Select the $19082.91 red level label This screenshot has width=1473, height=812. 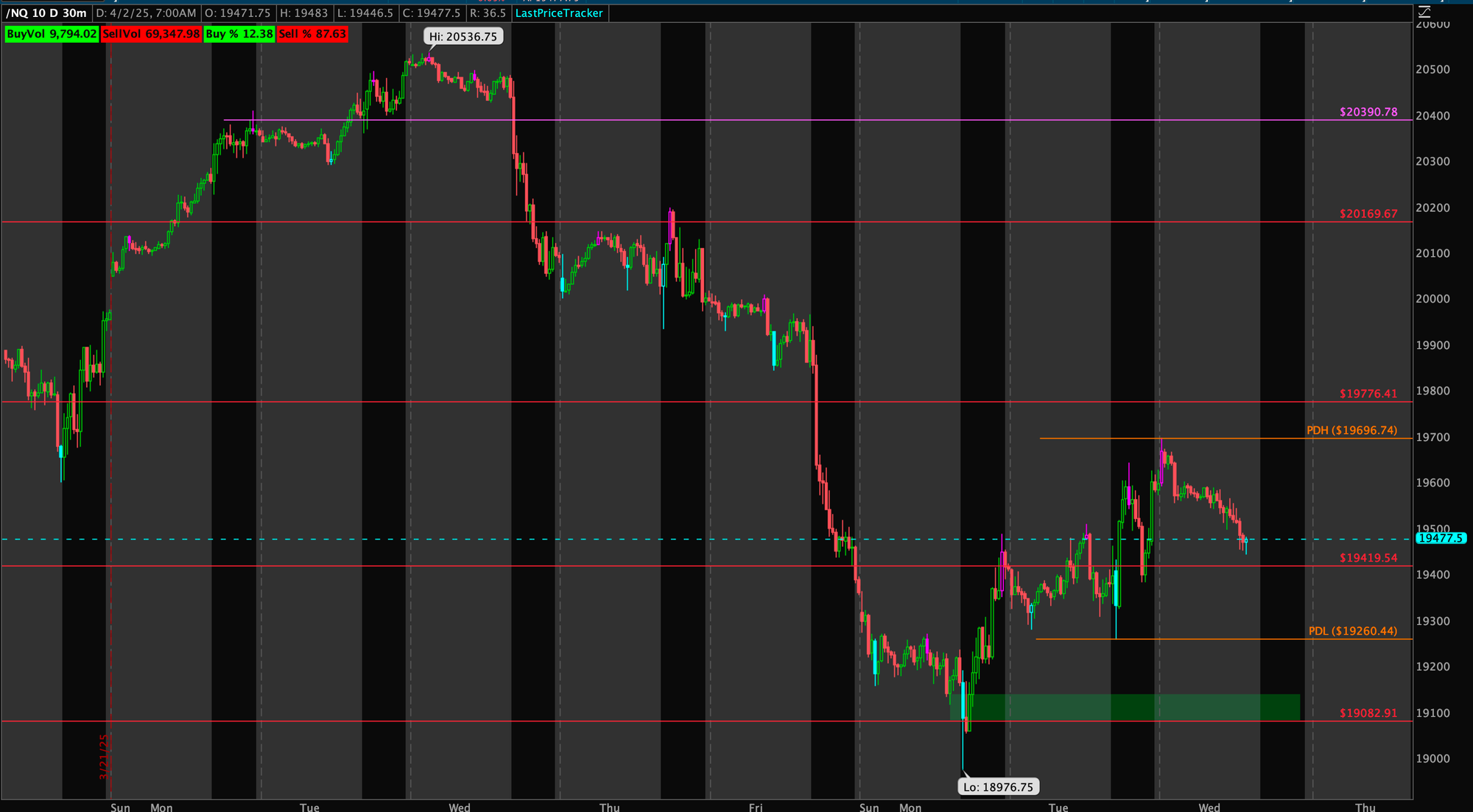click(x=1368, y=713)
